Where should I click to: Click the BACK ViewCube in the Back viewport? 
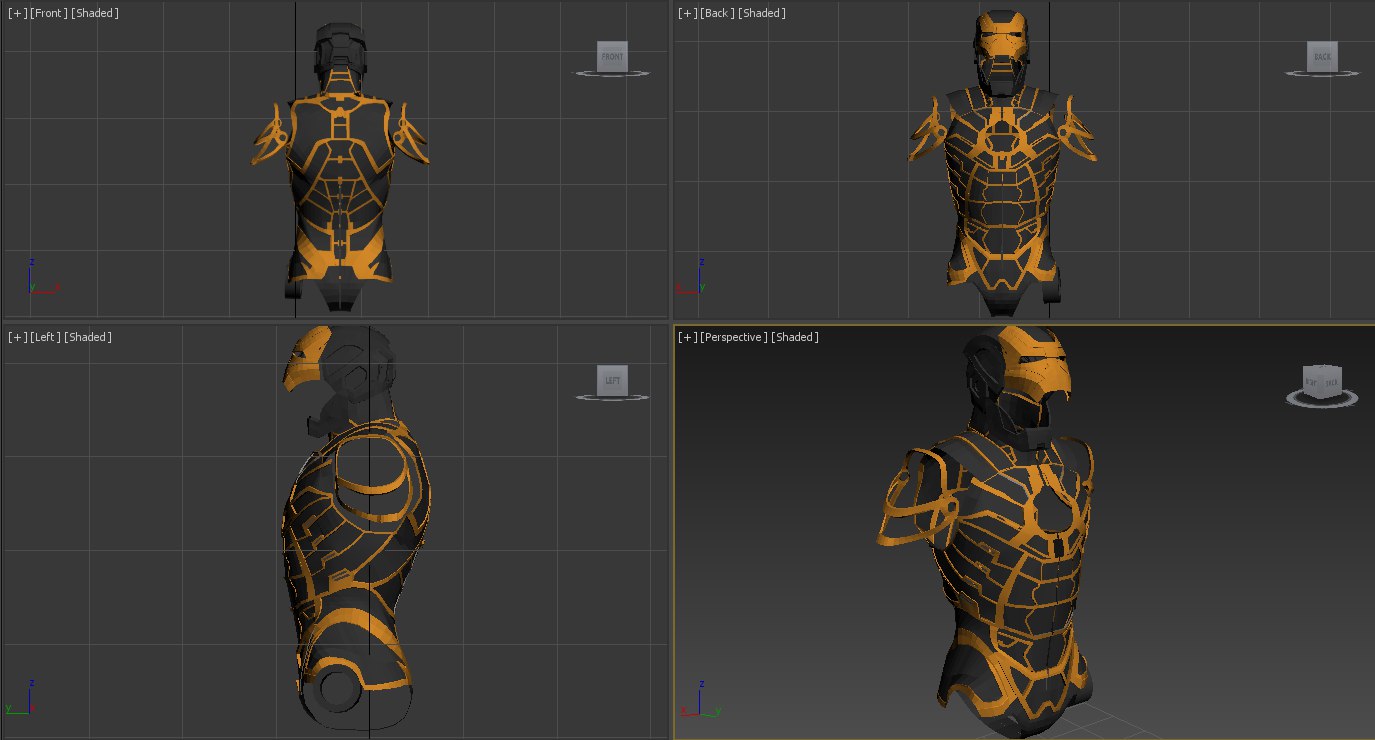[1322, 57]
